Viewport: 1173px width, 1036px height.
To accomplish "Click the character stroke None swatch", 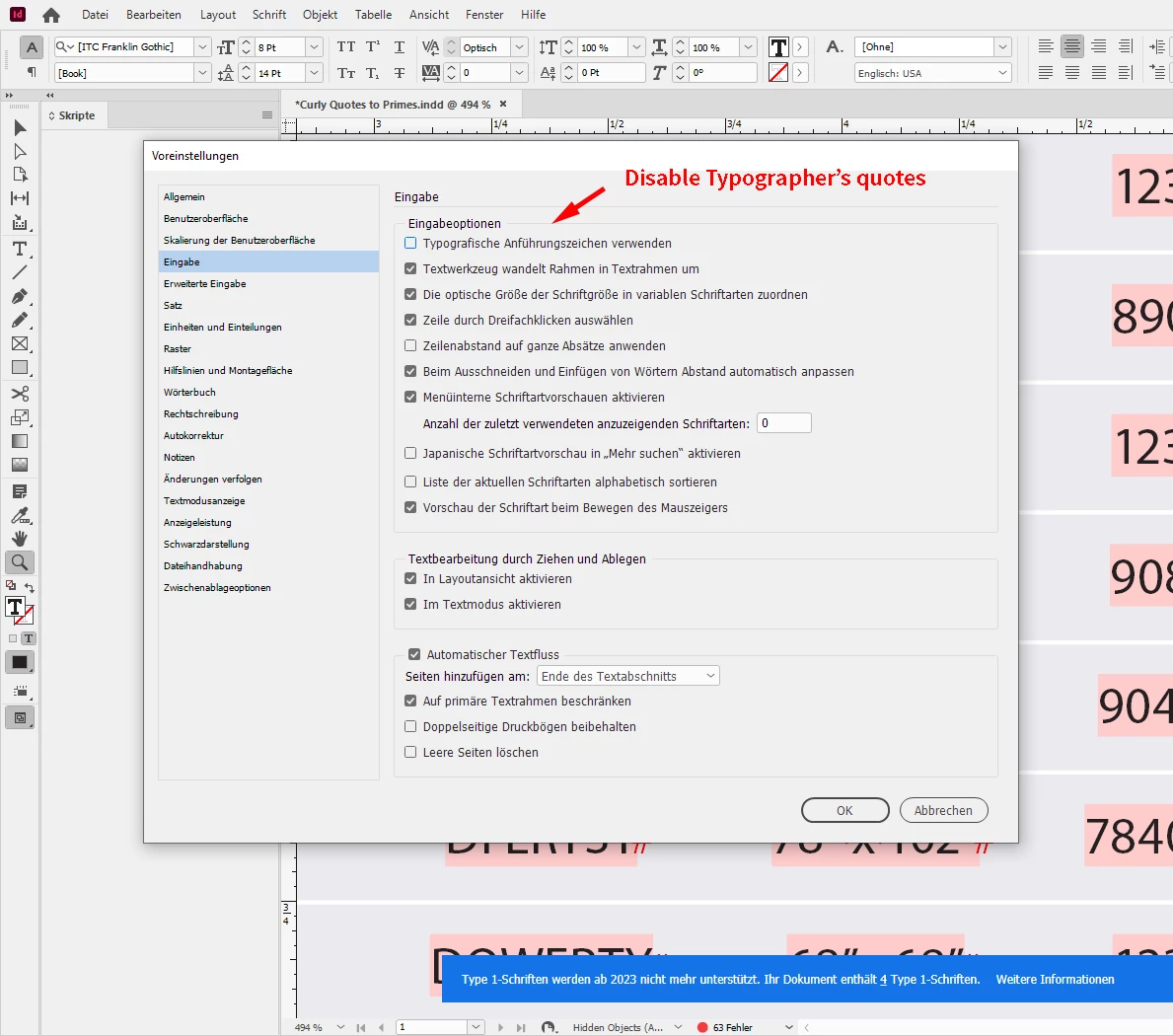I will (778, 73).
